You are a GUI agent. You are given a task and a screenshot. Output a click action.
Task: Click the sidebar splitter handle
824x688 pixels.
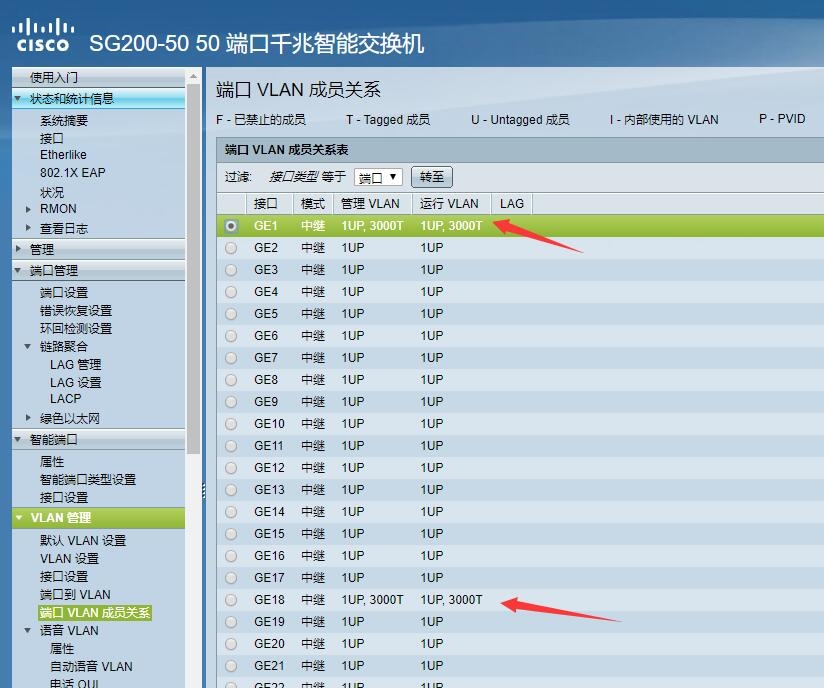(203, 490)
